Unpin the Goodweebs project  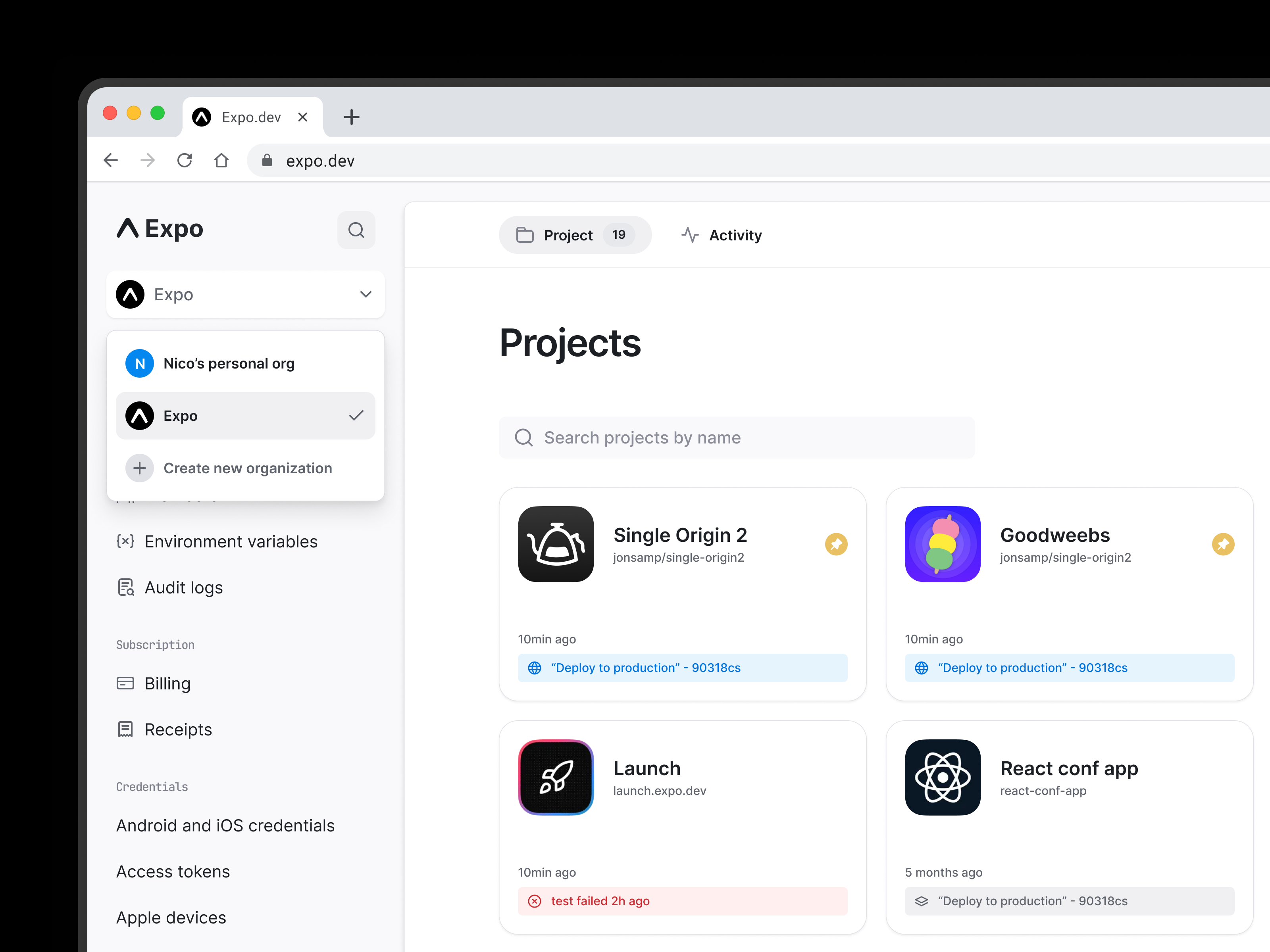[1223, 544]
